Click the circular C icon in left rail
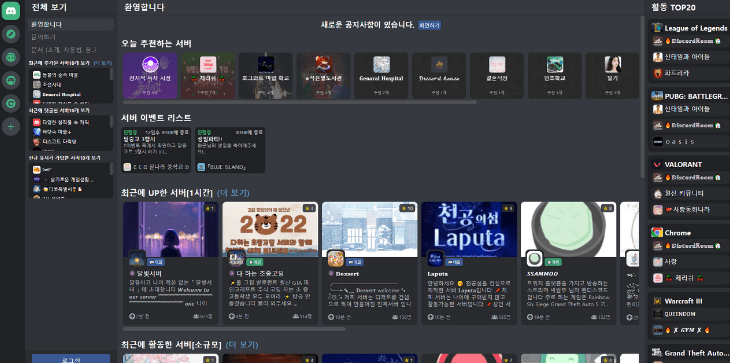The height and width of the screenshot is (363, 730). point(11,103)
